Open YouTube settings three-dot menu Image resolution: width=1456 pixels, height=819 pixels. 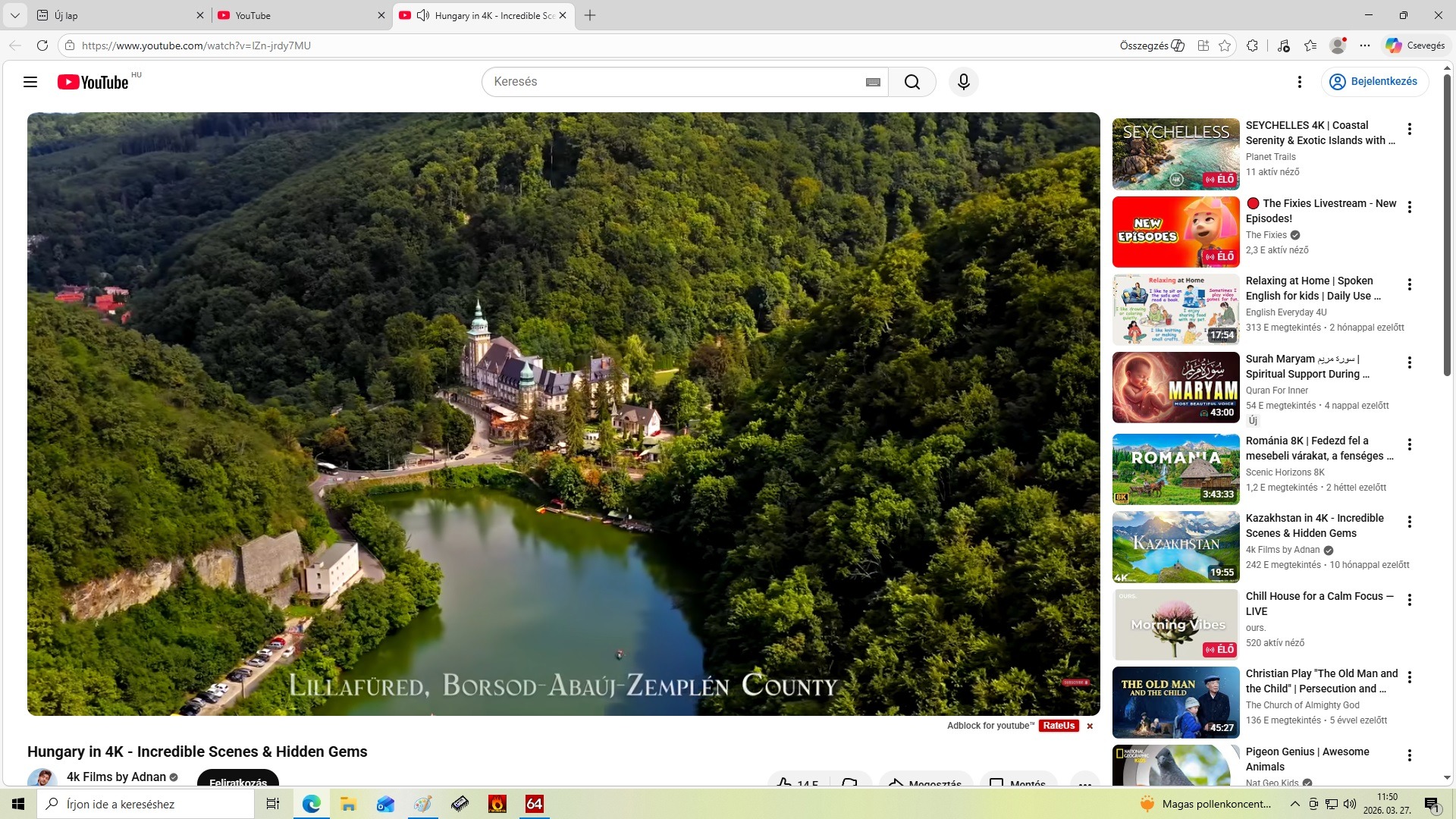click(x=1300, y=82)
